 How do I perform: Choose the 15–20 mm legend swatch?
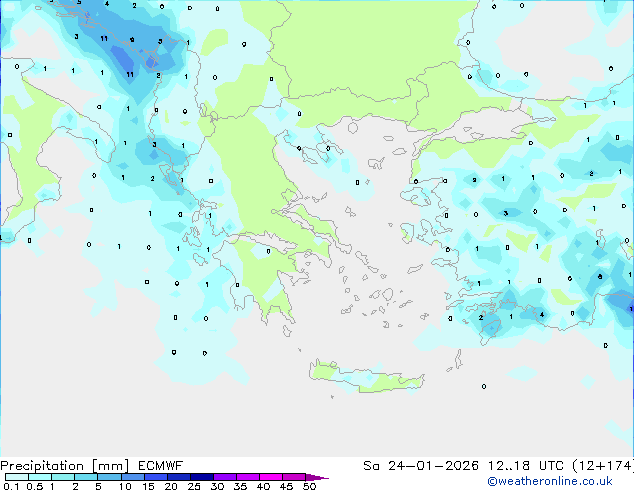155,477
